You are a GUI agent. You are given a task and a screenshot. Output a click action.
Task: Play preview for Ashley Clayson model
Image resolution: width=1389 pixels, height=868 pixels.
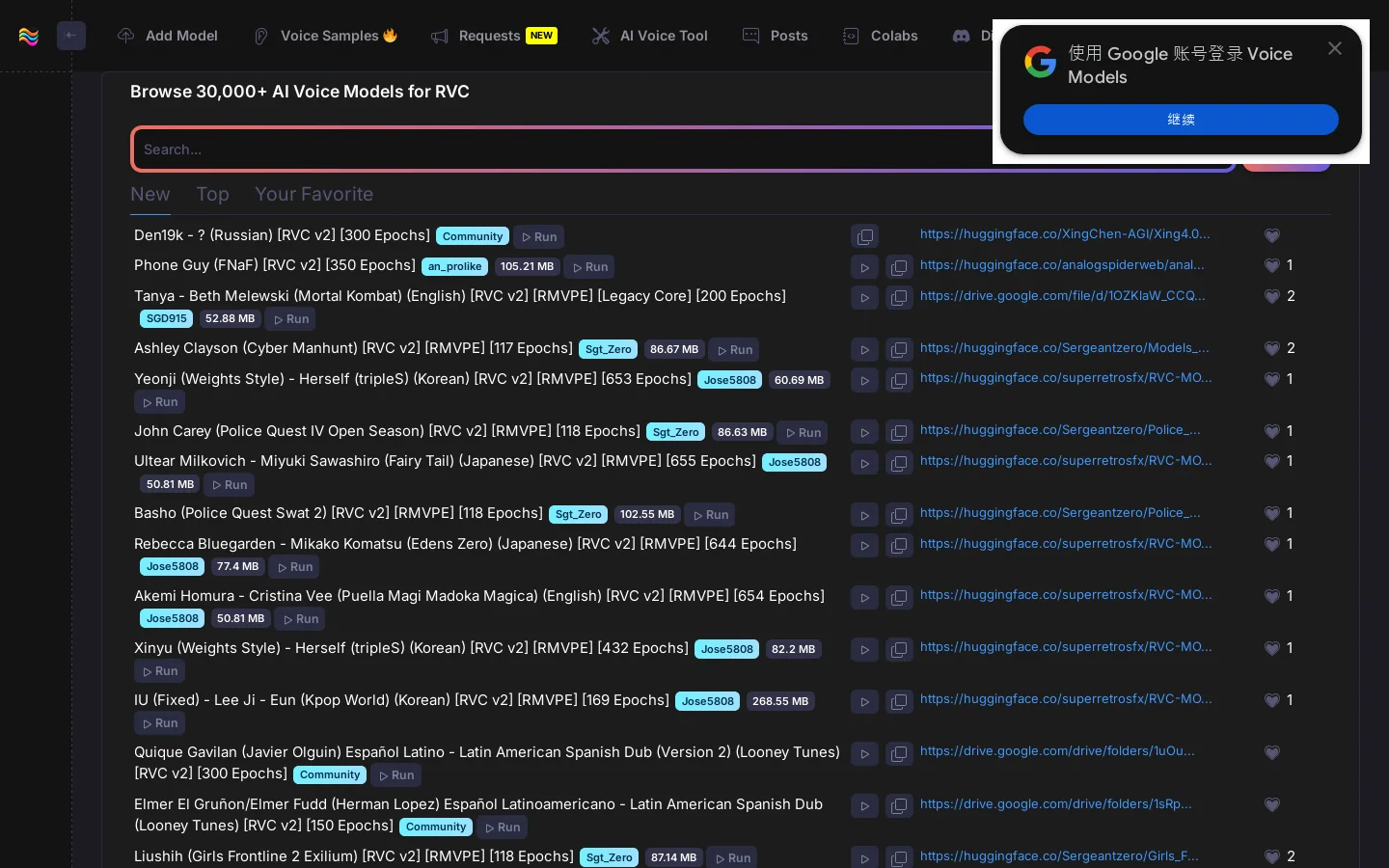coord(864,350)
